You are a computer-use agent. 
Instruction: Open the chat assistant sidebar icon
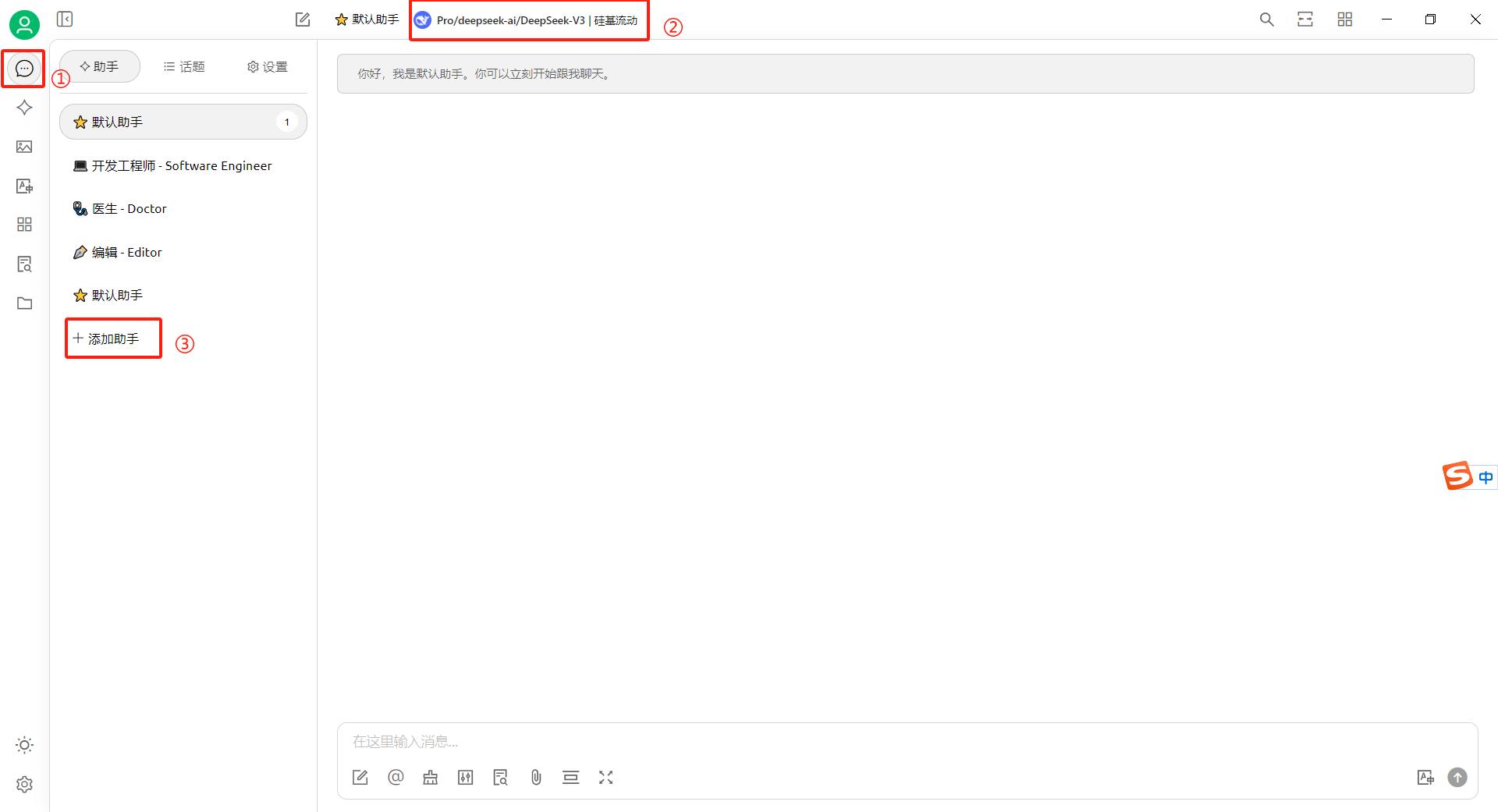click(x=24, y=69)
